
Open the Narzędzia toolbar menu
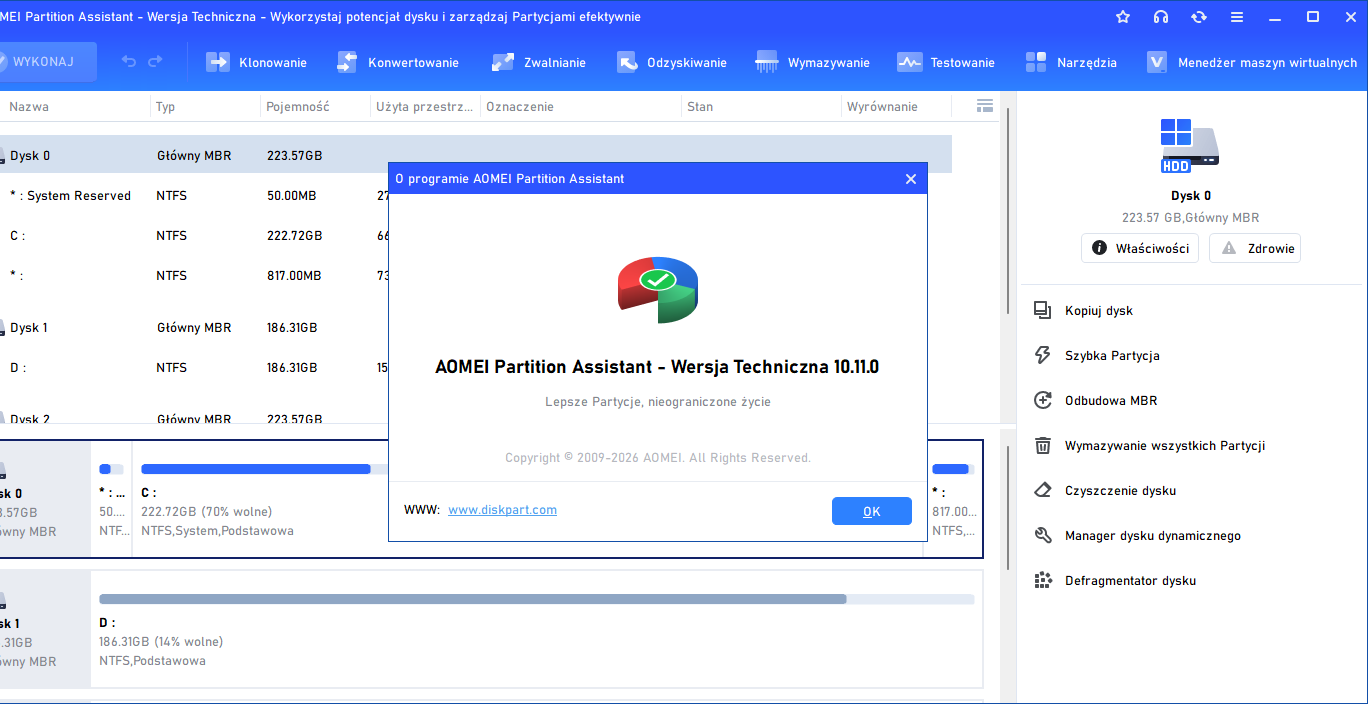tap(1071, 62)
